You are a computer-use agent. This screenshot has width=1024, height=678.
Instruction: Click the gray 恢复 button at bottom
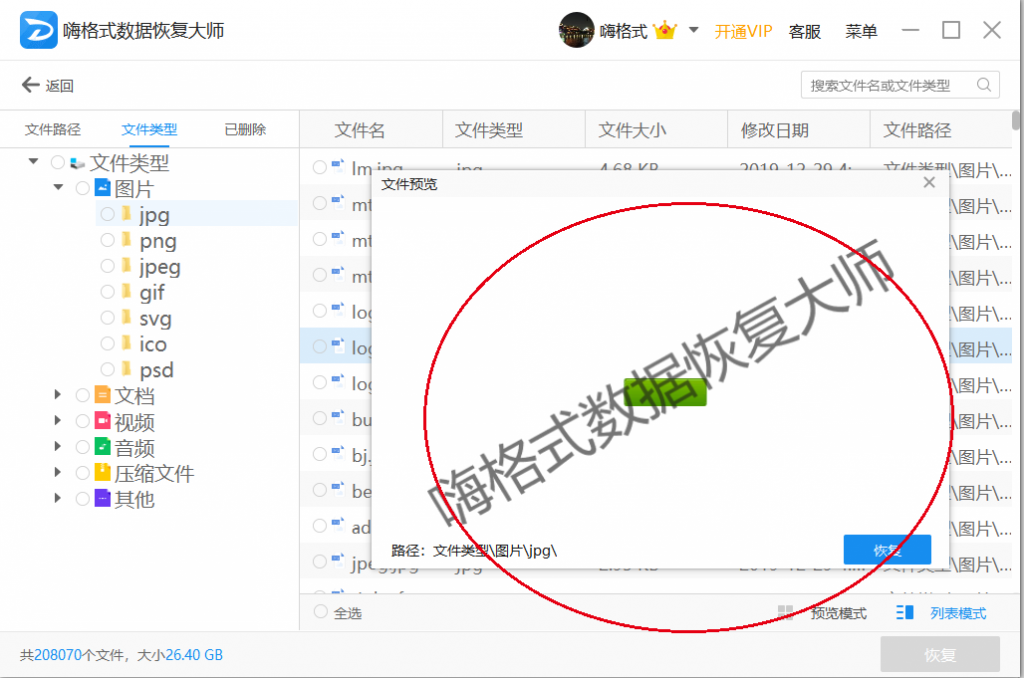940,654
